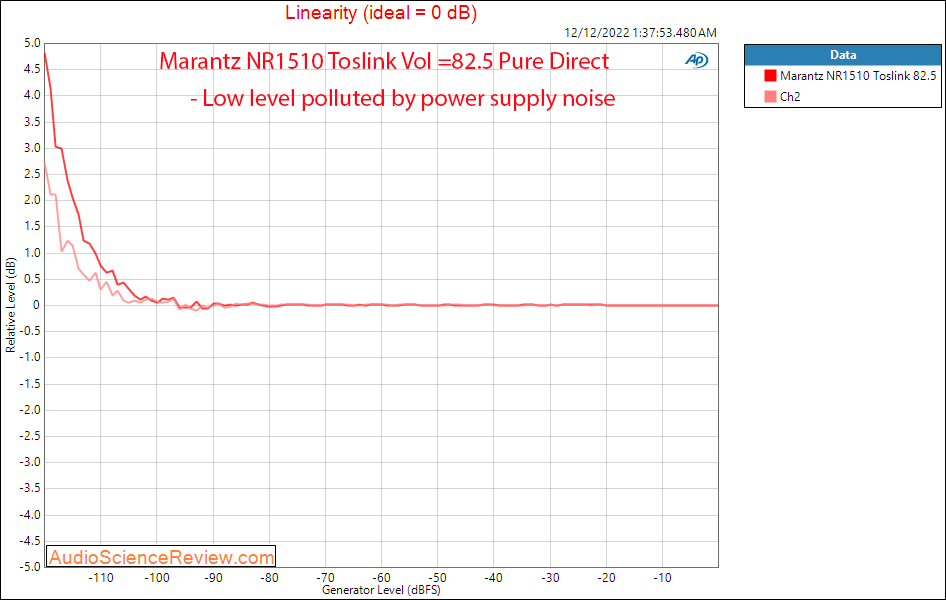This screenshot has height=600, width=946.
Task: Click the AP logo icon in the chart
Action: point(696,60)
